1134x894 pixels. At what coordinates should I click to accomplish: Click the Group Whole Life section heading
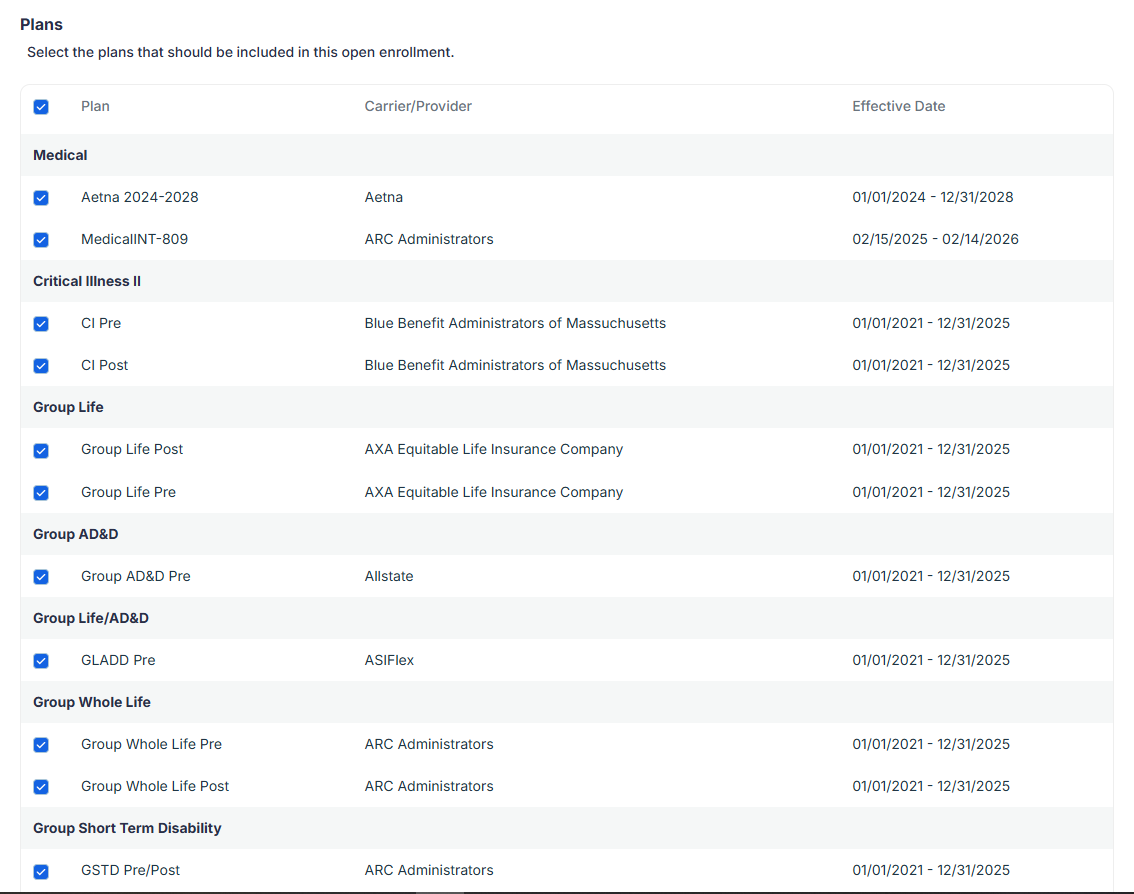click(x=92, y=702)
